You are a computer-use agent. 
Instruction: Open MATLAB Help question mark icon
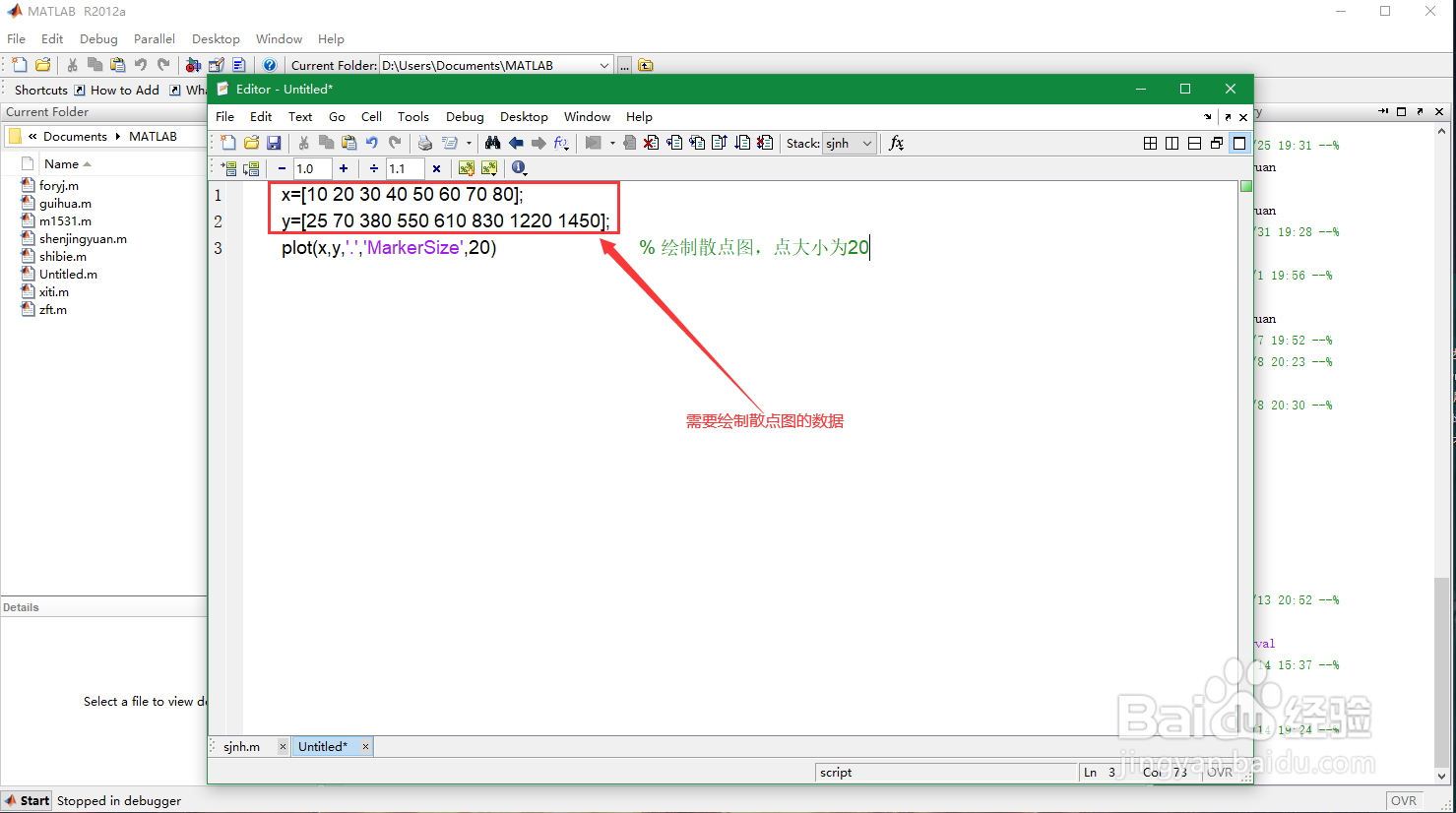[269, 65]
